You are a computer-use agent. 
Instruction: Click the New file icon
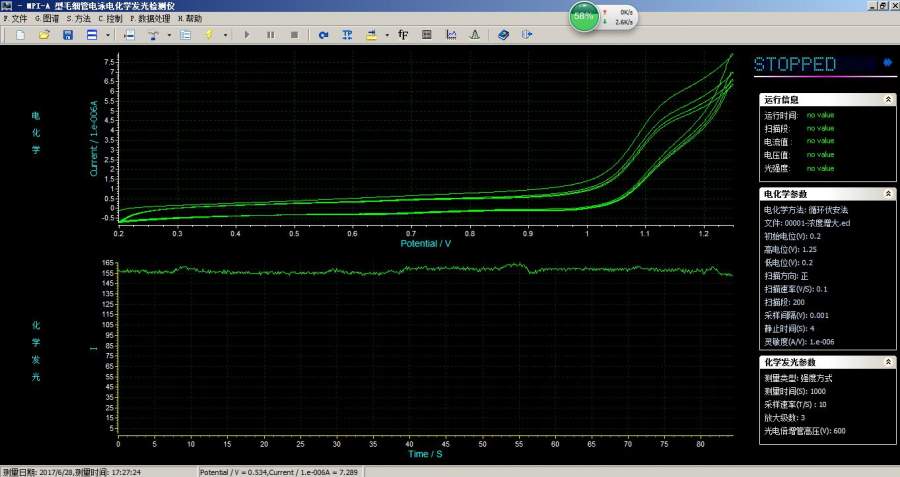(x=20, y=35)
